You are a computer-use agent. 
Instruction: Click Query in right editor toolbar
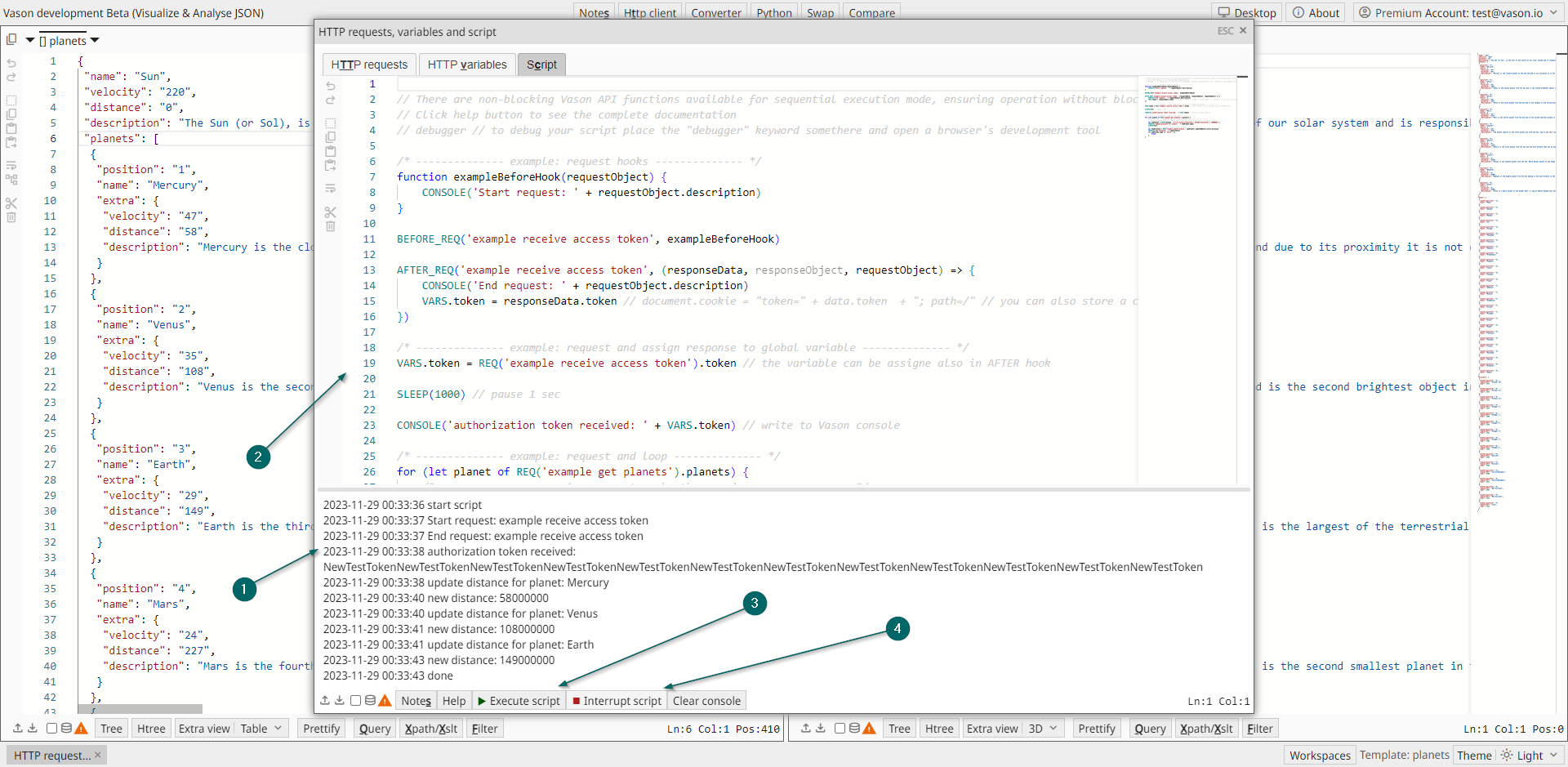coord(1150,729)
